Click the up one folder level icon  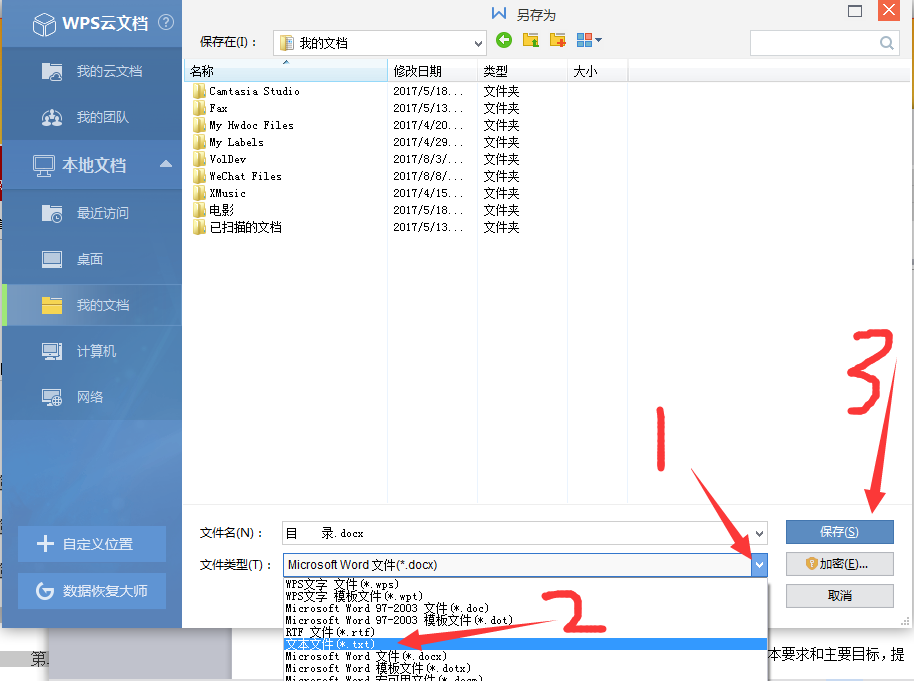coord(530,40)
